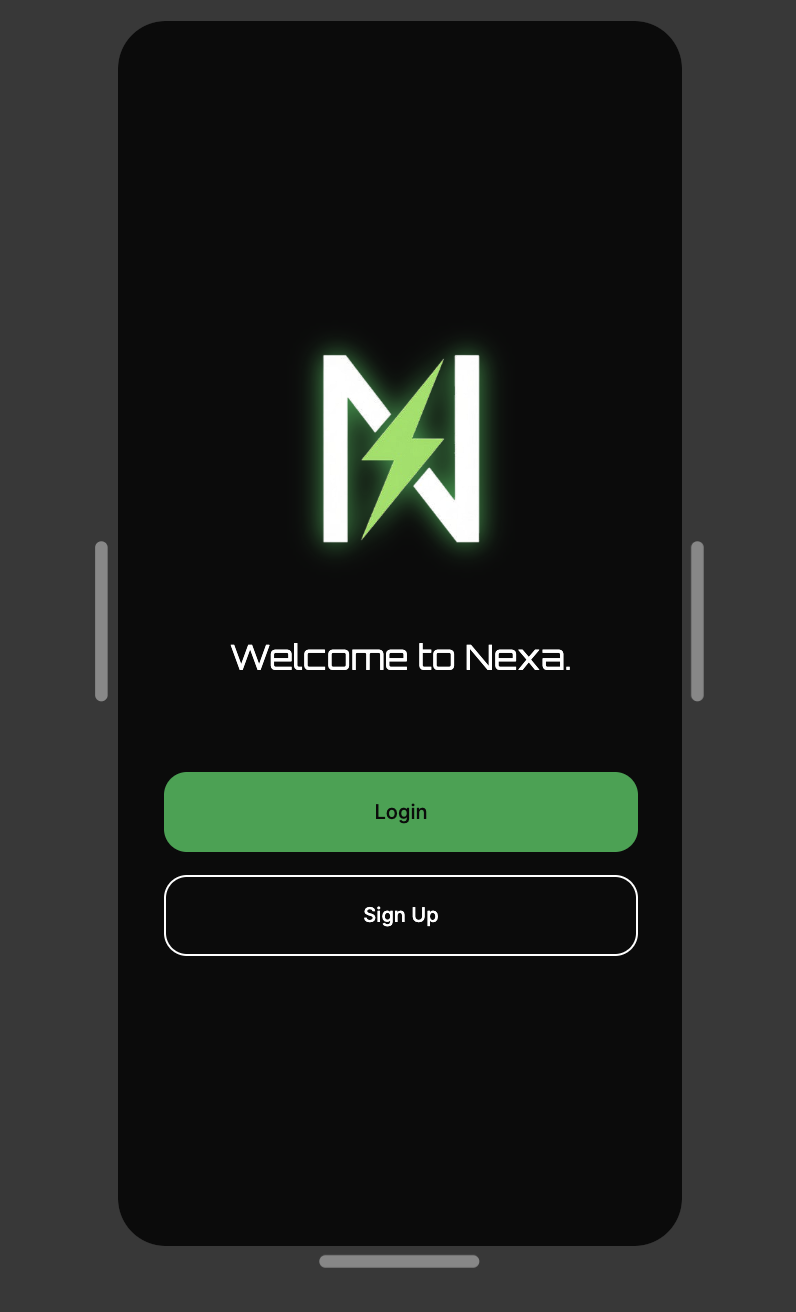Open the Sign Up screen
The image size is (796, 1312).
point(401,915)
